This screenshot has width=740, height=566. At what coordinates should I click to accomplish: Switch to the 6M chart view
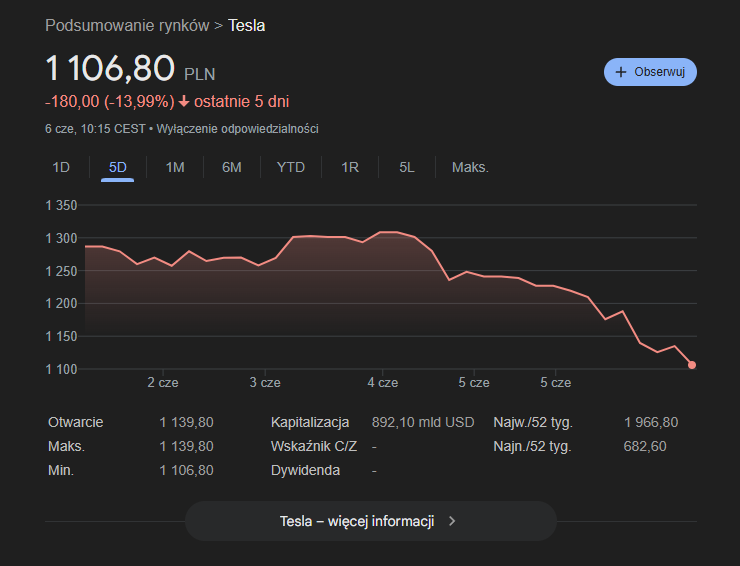(x=232, y=167)
